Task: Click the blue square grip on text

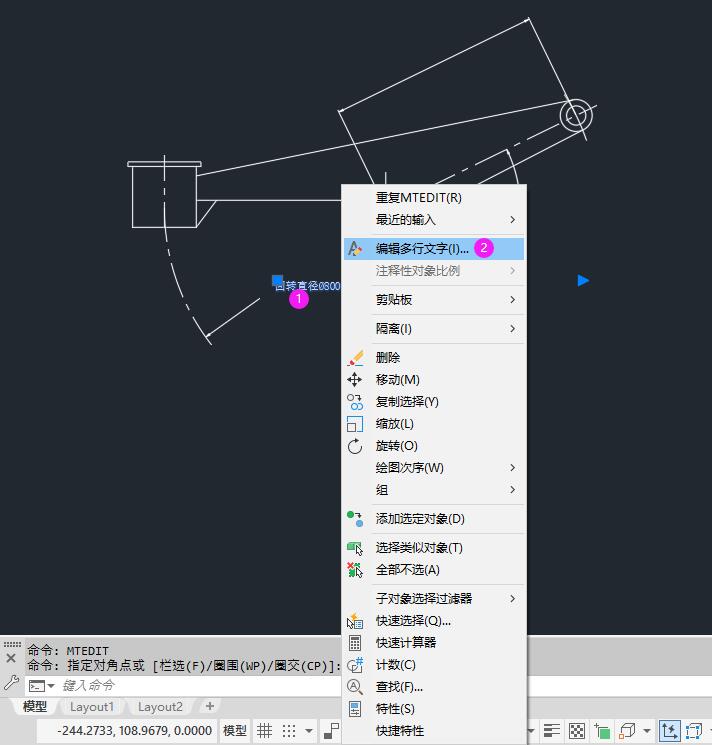Action: pos(277,280)
